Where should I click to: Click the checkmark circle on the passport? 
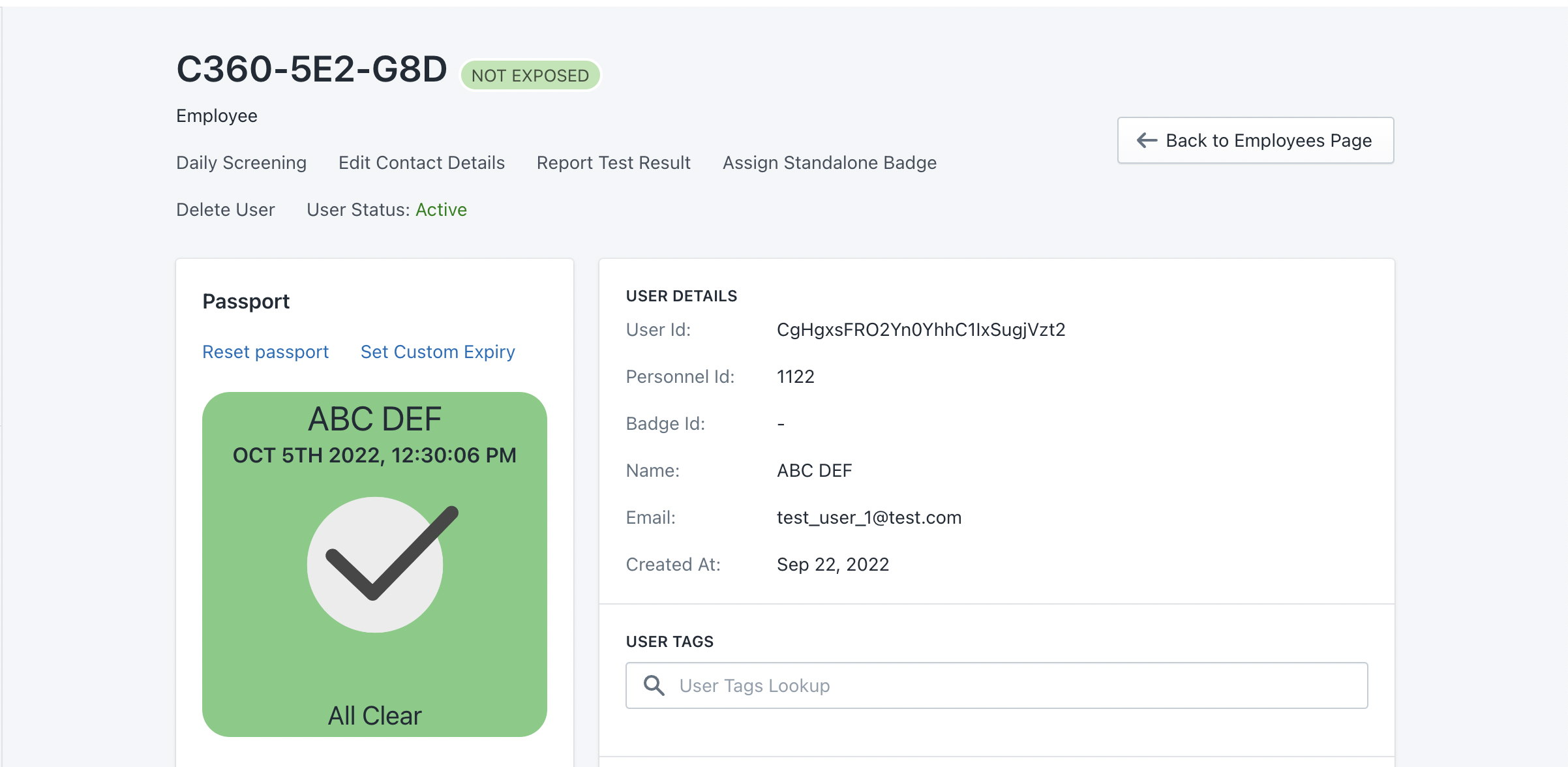[375, 565]
